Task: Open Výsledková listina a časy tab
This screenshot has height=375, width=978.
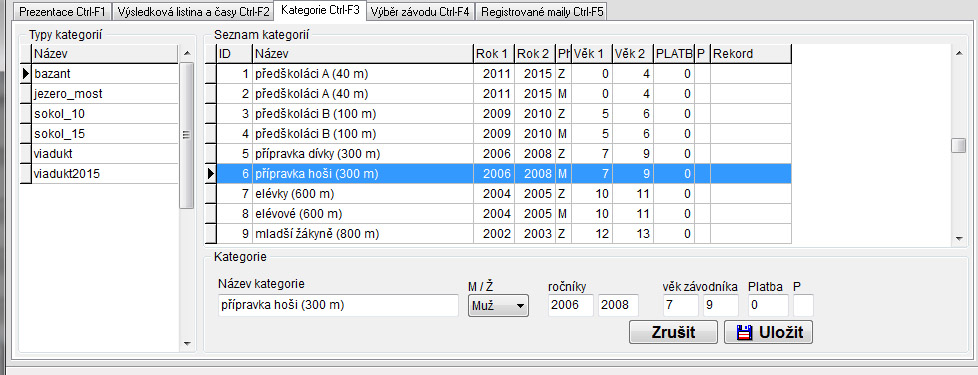Action: point(193,11)
